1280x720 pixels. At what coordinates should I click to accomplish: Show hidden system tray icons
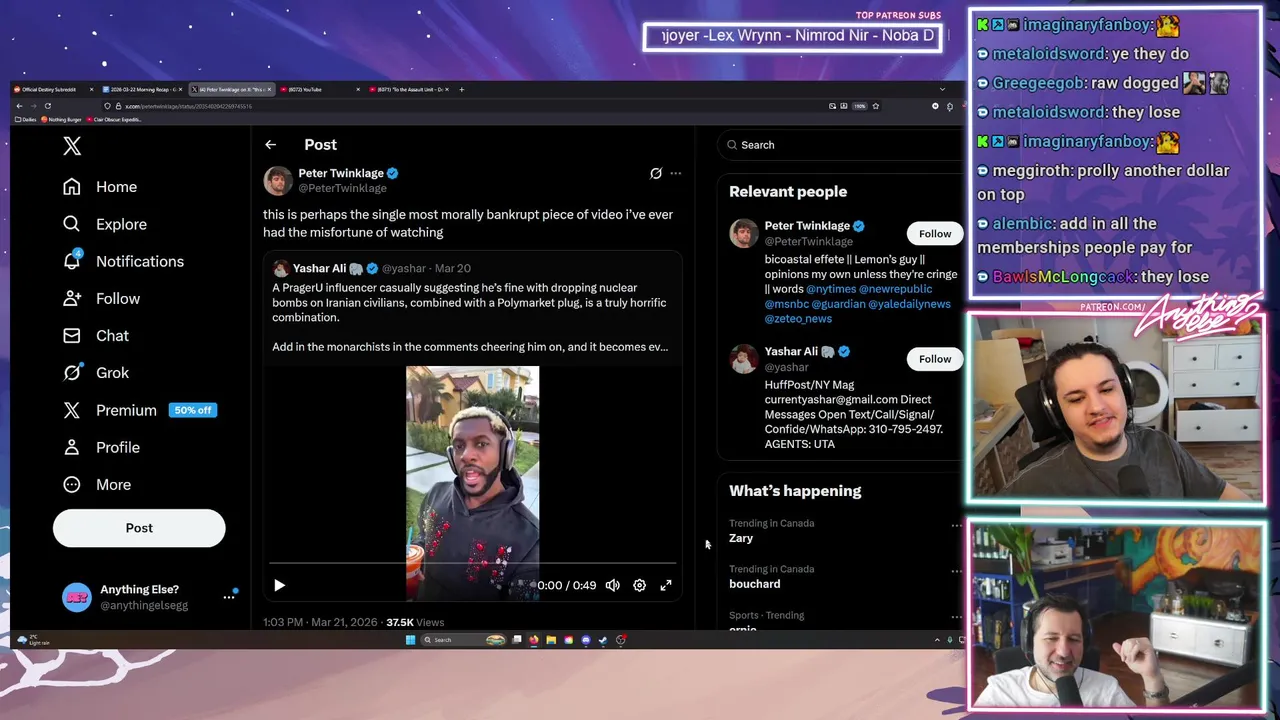[x=937, y=640]
